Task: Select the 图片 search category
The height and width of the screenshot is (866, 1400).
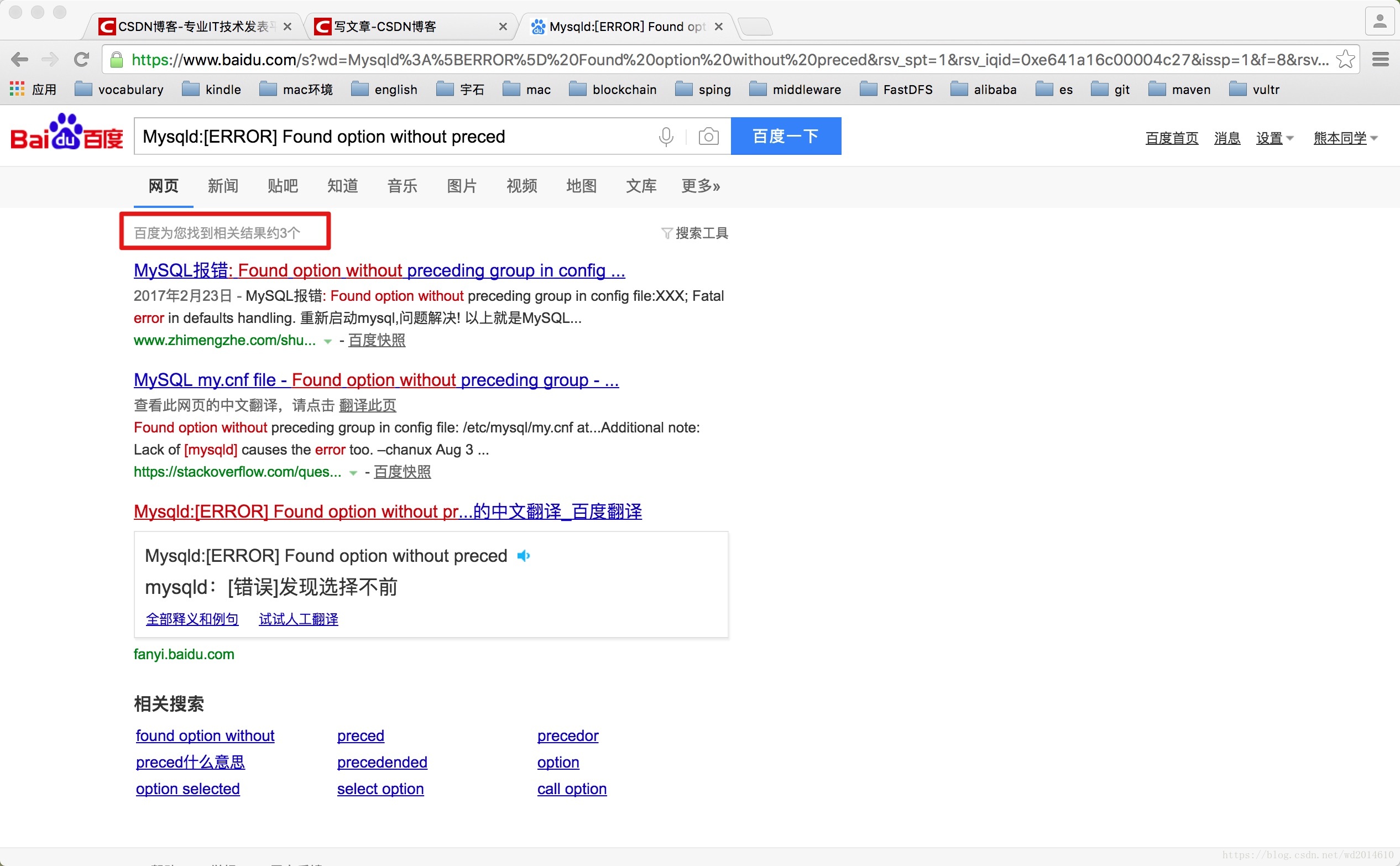Action: [462, 186]
